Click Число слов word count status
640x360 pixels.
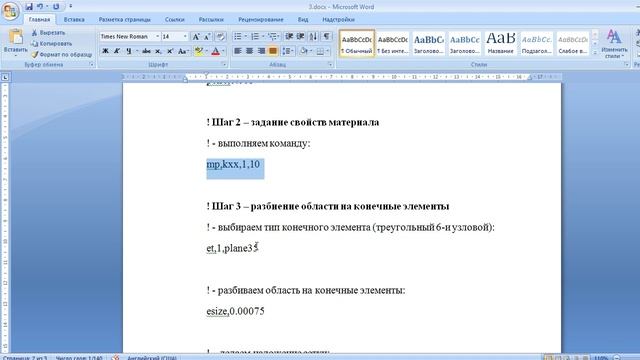pyautogui.click(x=79, y=358)
